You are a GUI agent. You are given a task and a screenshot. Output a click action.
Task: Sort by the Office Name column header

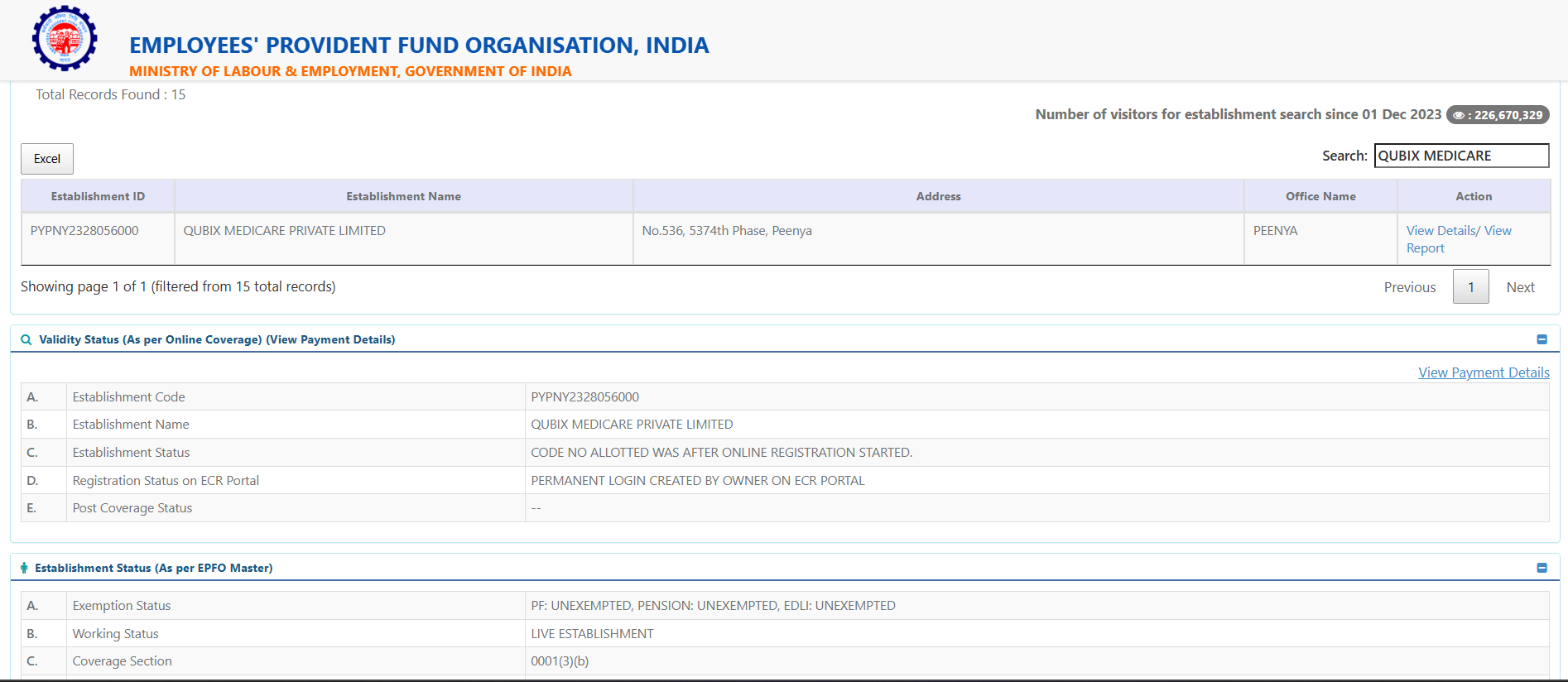tap(1320, 196)
